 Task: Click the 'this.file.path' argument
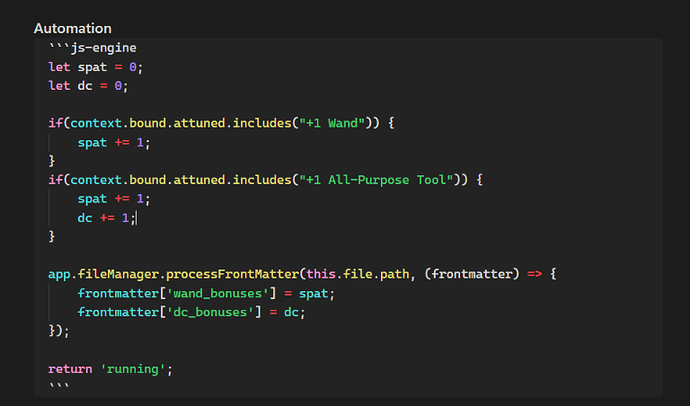358,274
